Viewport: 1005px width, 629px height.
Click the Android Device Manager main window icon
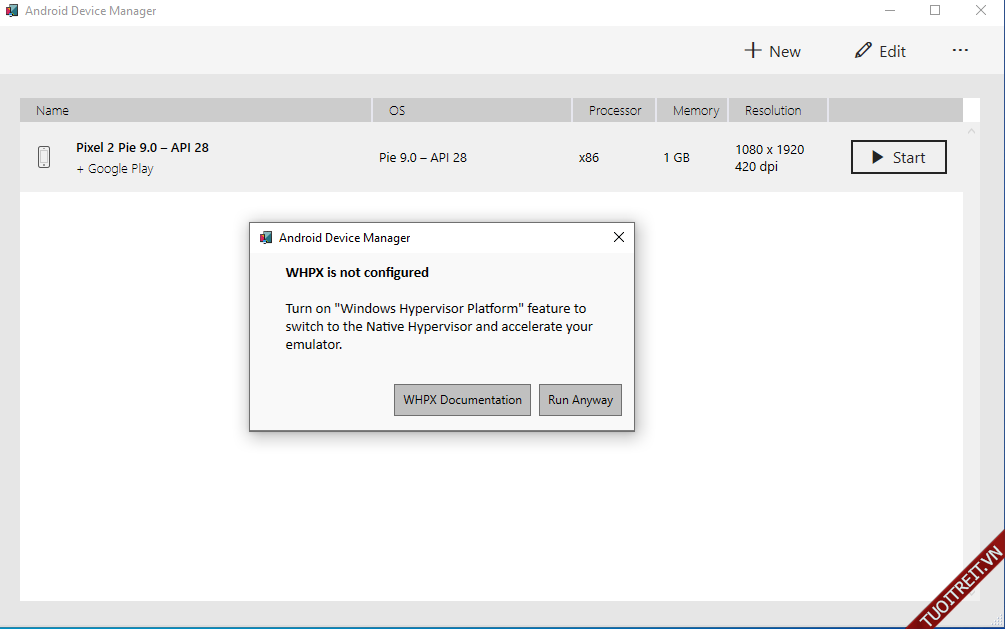tap(12, 11)
